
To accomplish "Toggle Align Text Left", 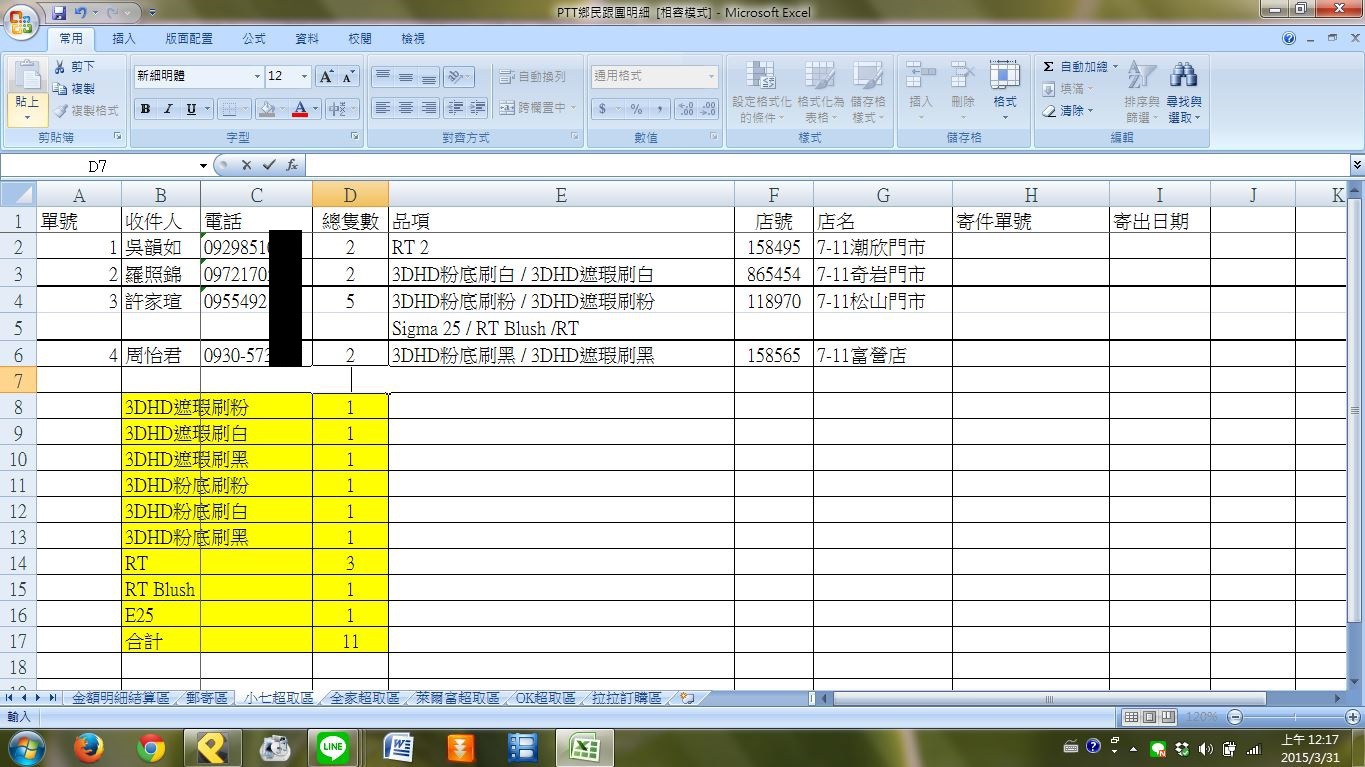I will click(382, 108).
